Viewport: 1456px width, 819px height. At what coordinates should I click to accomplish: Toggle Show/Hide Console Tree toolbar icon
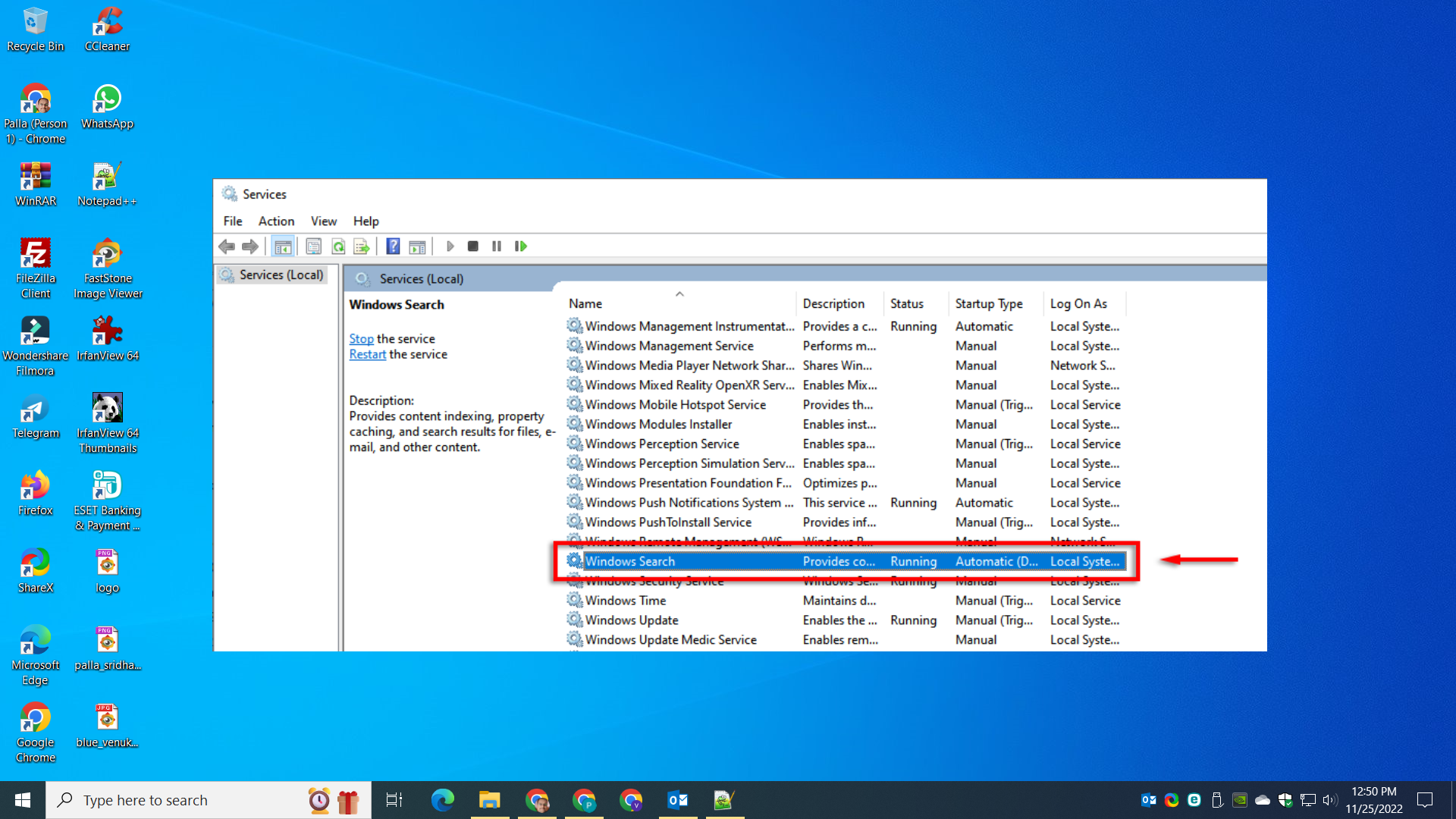(x=283, y=246)
